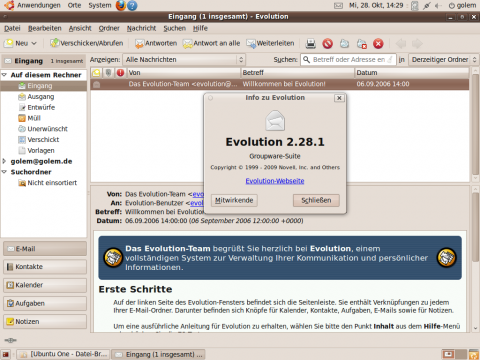This screenshot has height=360, width=480.
Task: Switch to Kontakte view
Action: tap(45, 267)
